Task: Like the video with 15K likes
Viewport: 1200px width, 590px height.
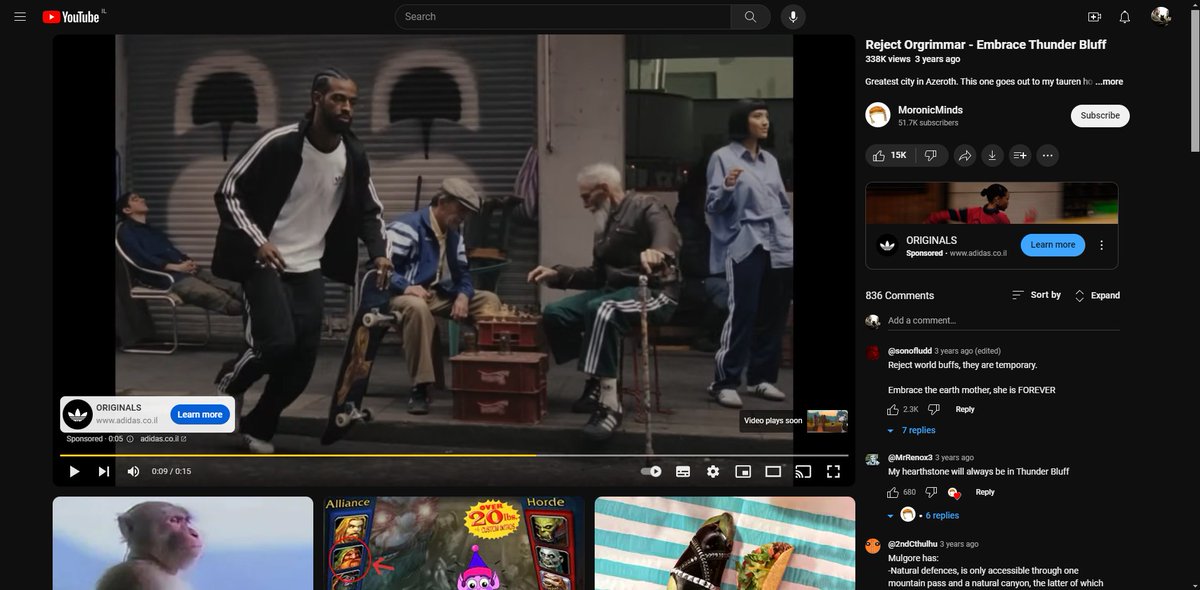Action: click(890, 155)
